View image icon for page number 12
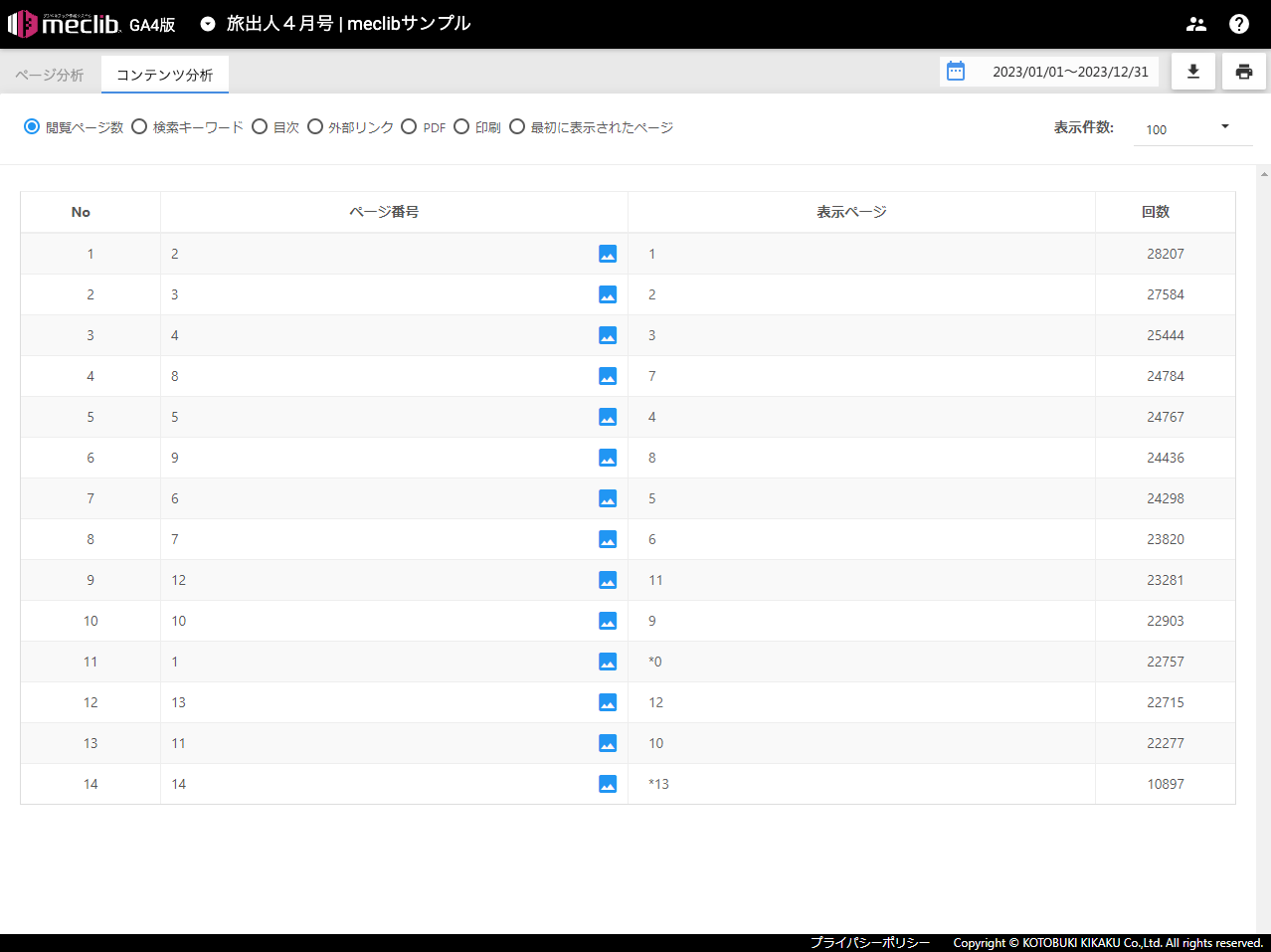The width and height of the screenshot is (1271, 952). [608, 580]
